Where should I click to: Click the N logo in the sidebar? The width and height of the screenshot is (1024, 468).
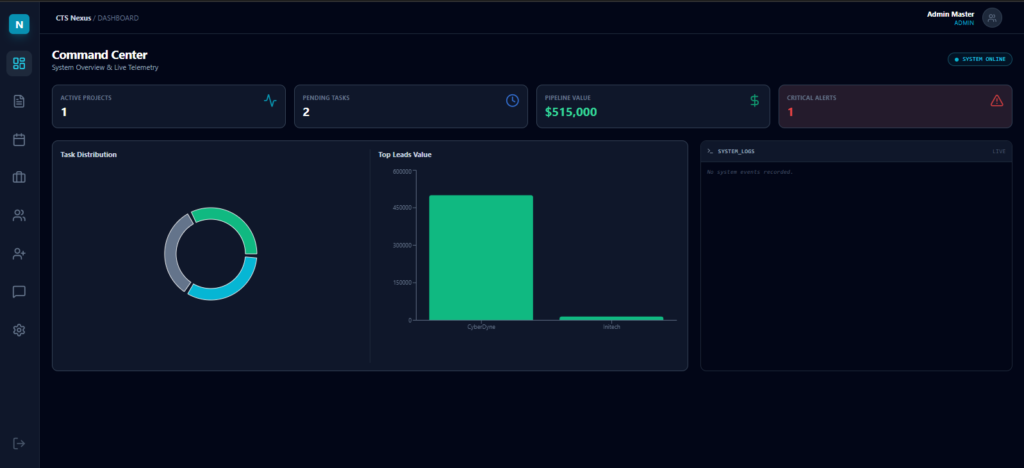pos(19,23)
